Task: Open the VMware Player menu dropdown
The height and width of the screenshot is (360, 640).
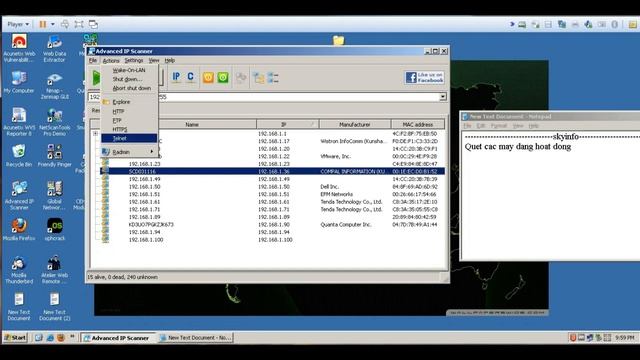Action: pyautogui.click(x=18, y=24)
